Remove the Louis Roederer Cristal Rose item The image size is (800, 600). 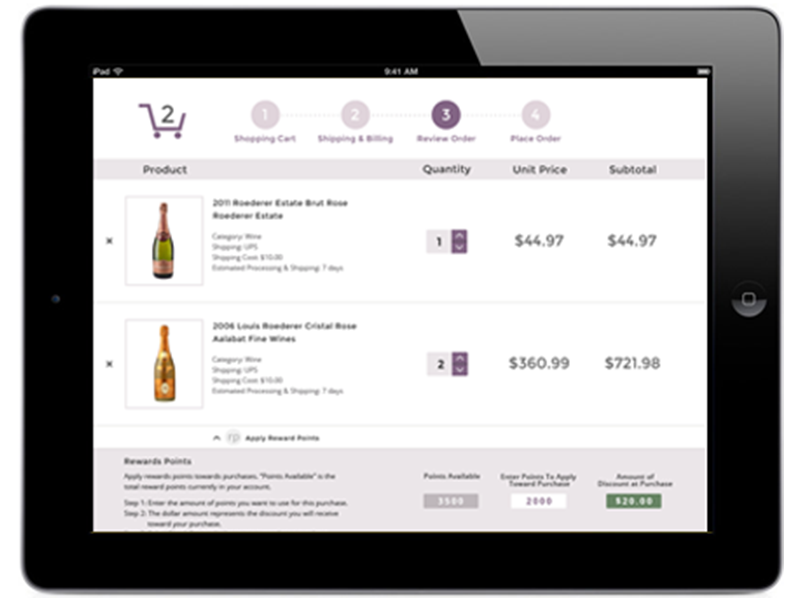tap(109, 364)
